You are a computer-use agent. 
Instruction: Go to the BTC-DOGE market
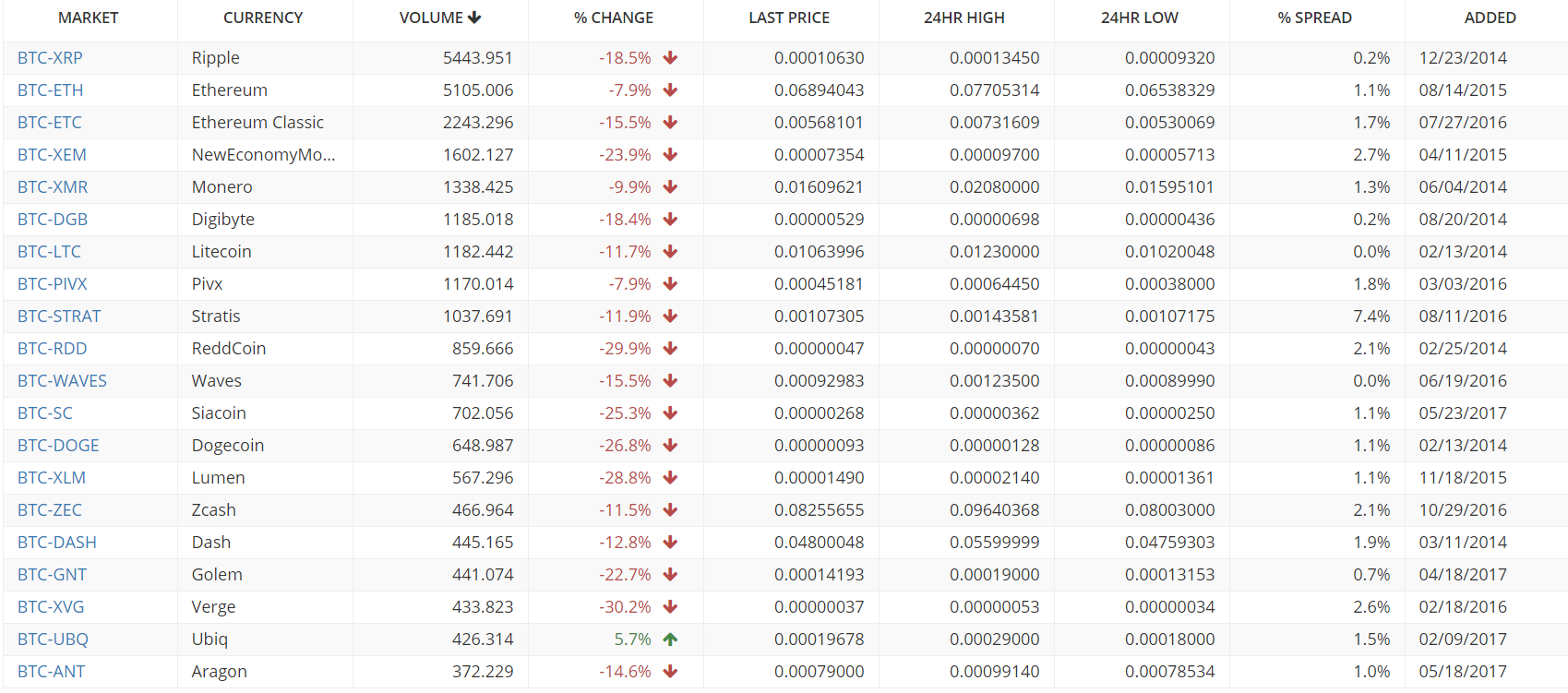[58, 446]
